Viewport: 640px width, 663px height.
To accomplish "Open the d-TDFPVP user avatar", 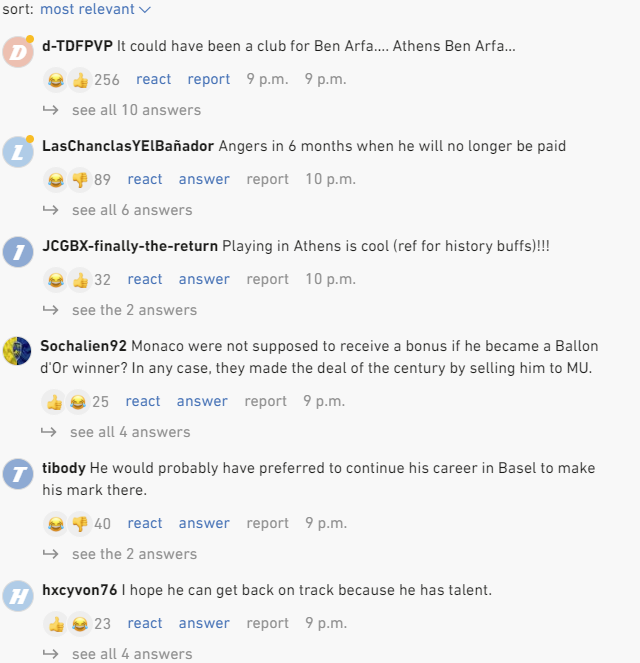I will point(18,52).
